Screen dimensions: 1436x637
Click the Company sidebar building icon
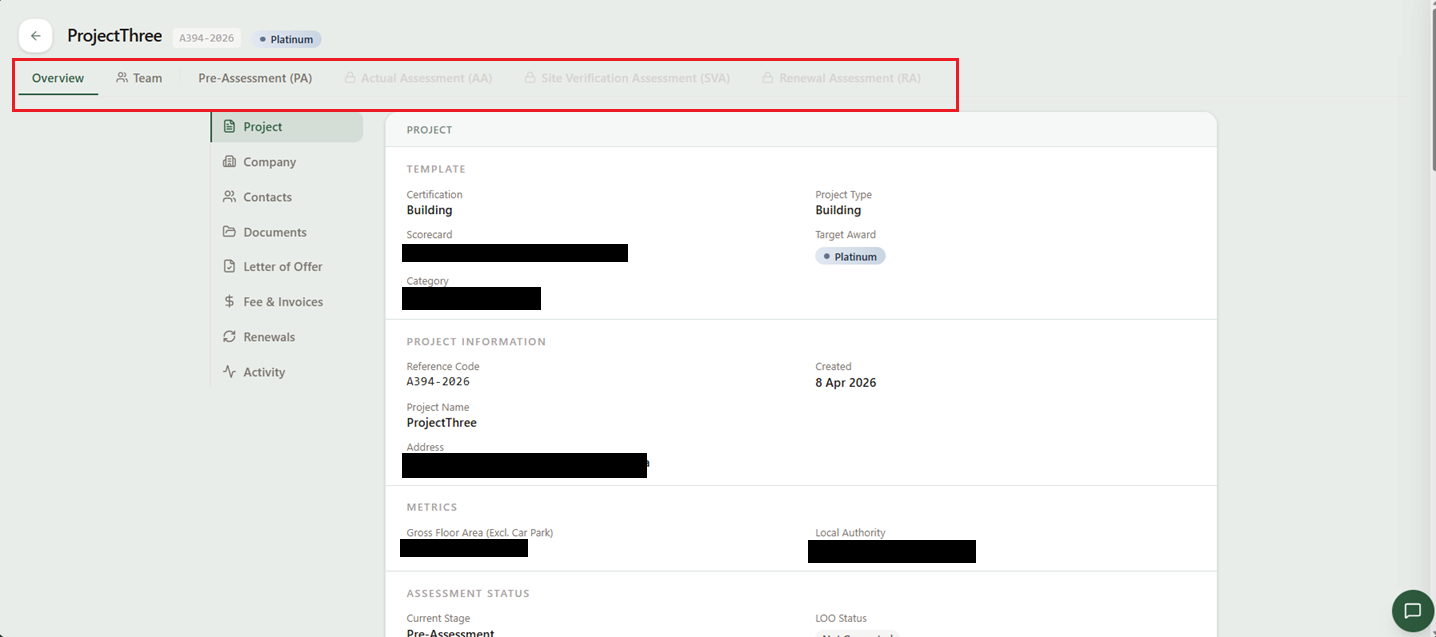229,162
